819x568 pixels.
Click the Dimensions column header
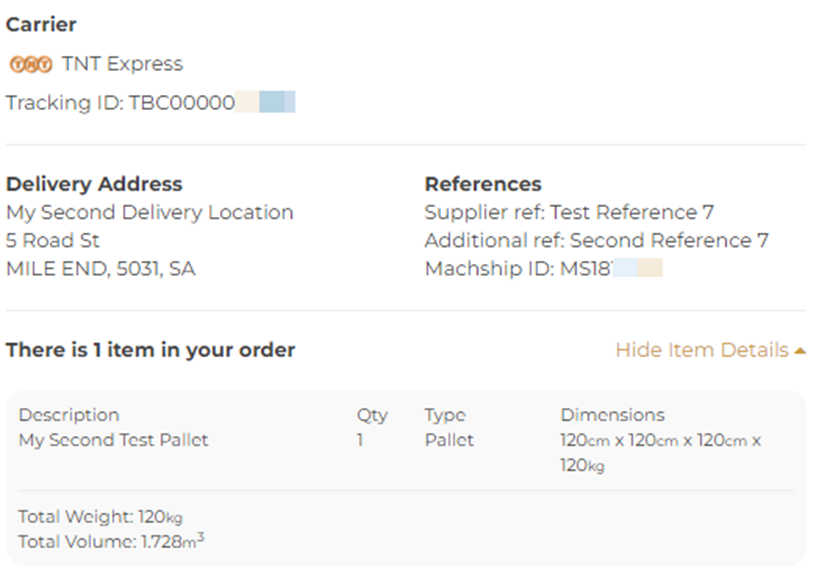tap(612, 415)
